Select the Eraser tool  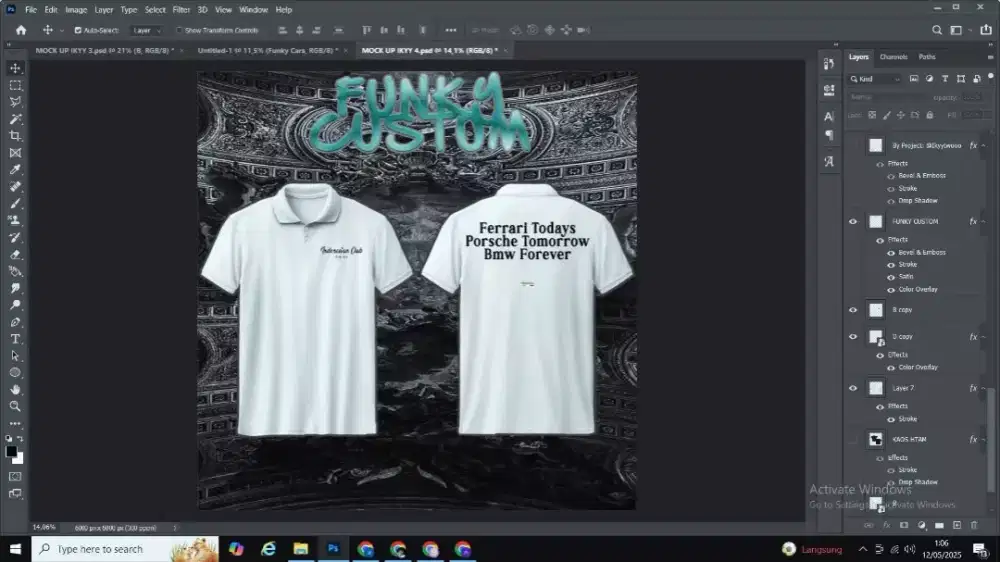(x=15, y=255)
